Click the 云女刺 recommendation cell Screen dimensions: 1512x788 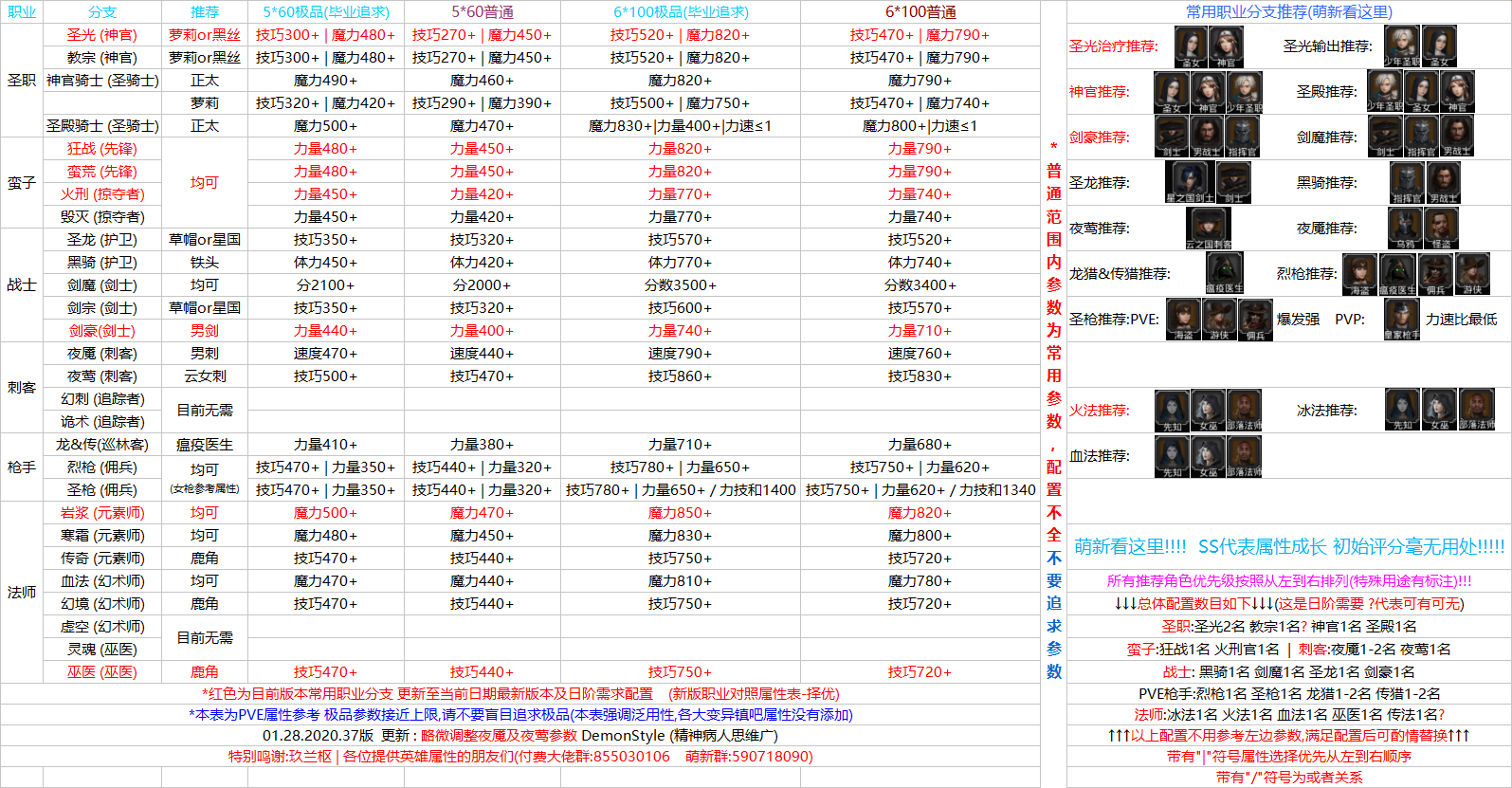205,376
